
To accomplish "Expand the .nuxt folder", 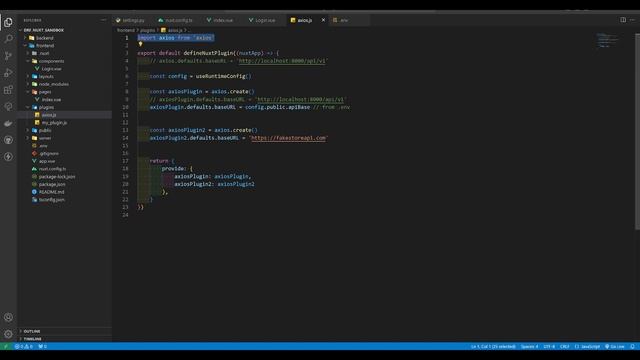I will point(44,53).
